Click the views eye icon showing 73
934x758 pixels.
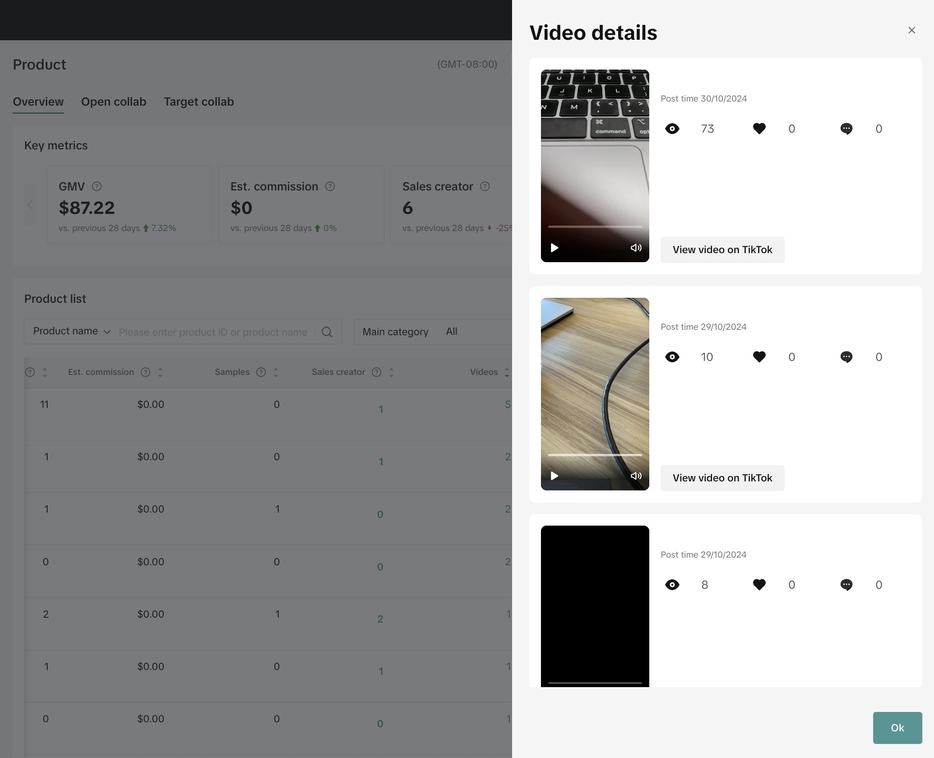(x=672, y=129)
